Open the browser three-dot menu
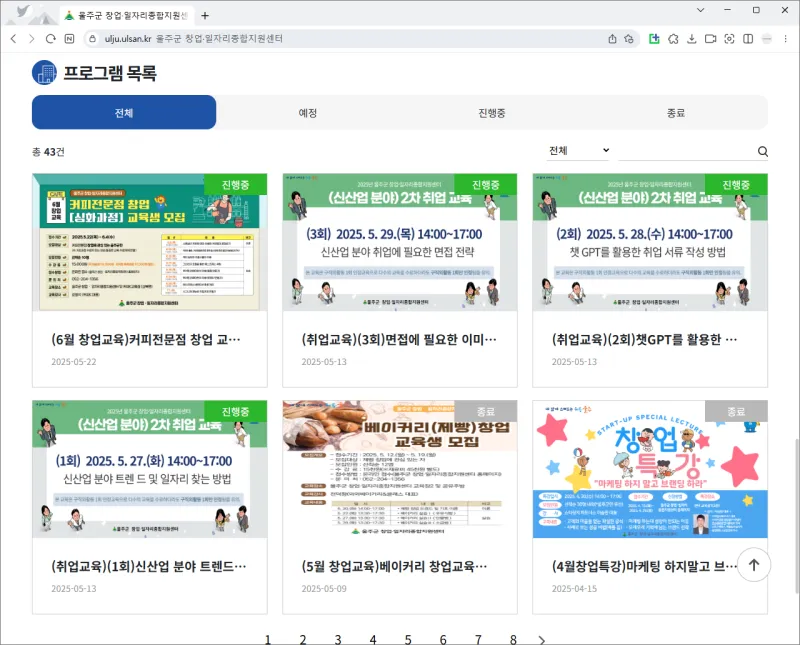The height and width of the screenshot is (645, 800). 783,39
